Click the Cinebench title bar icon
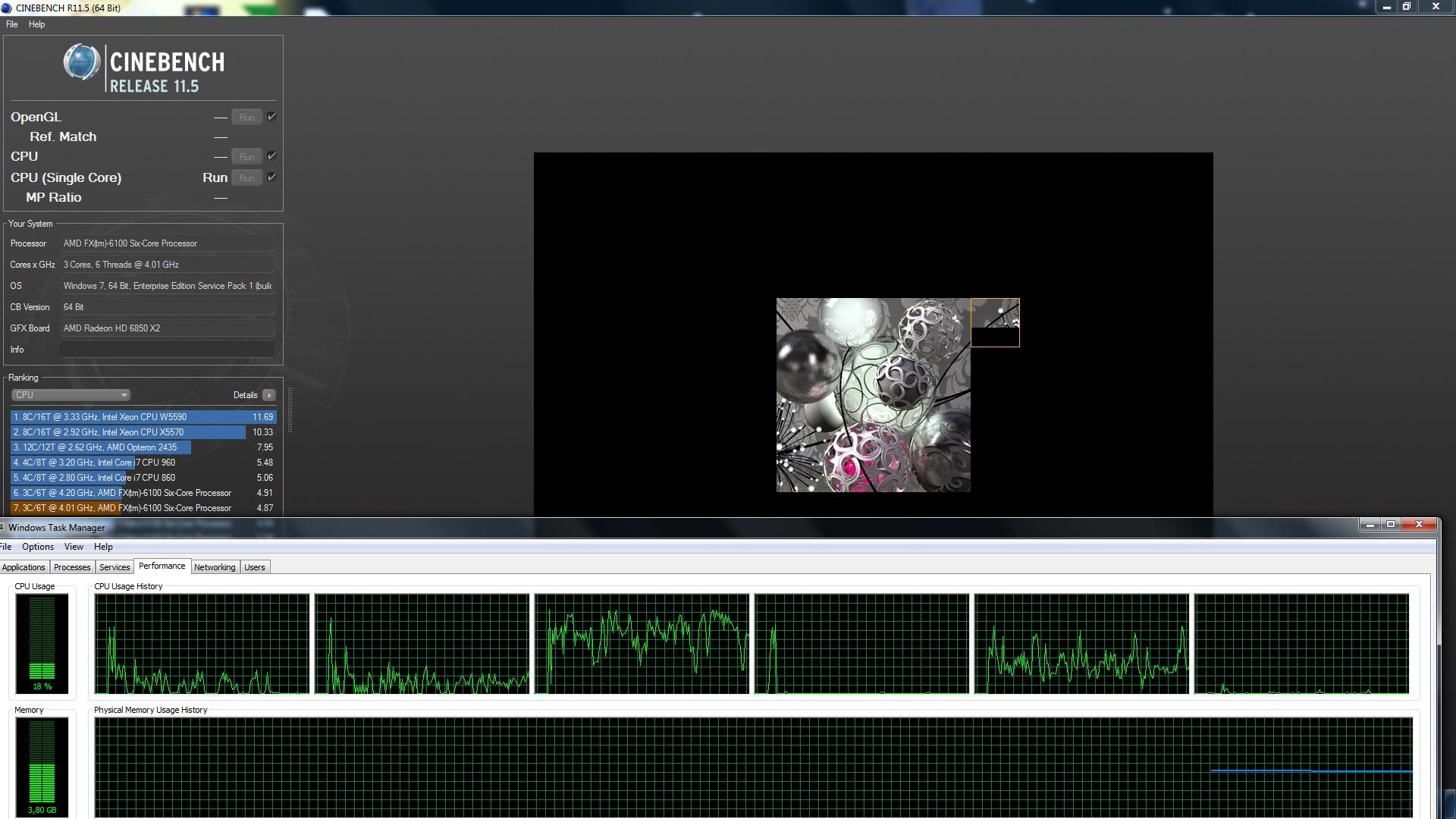 tap(6, 8)
